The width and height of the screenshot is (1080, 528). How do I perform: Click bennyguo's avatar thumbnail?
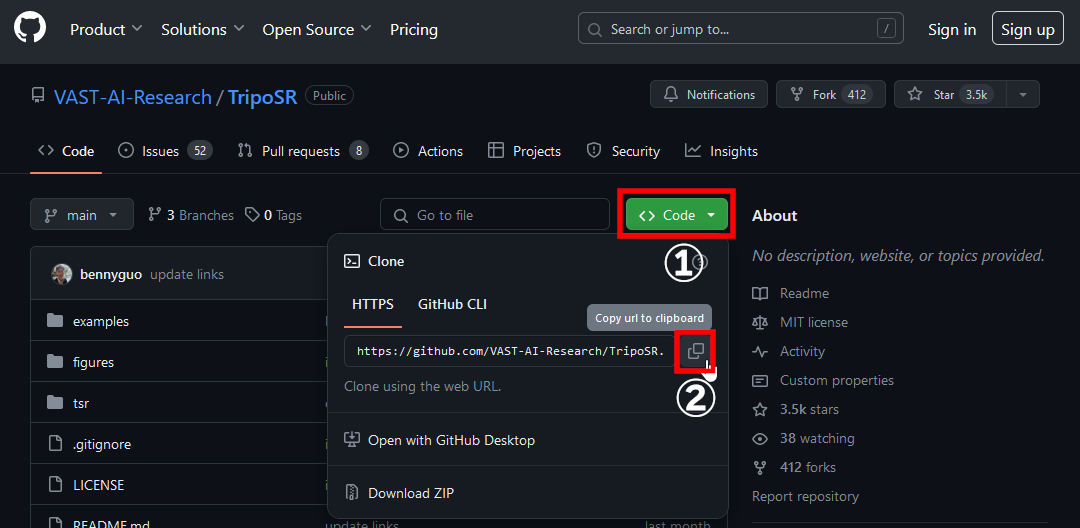(61, 274)
